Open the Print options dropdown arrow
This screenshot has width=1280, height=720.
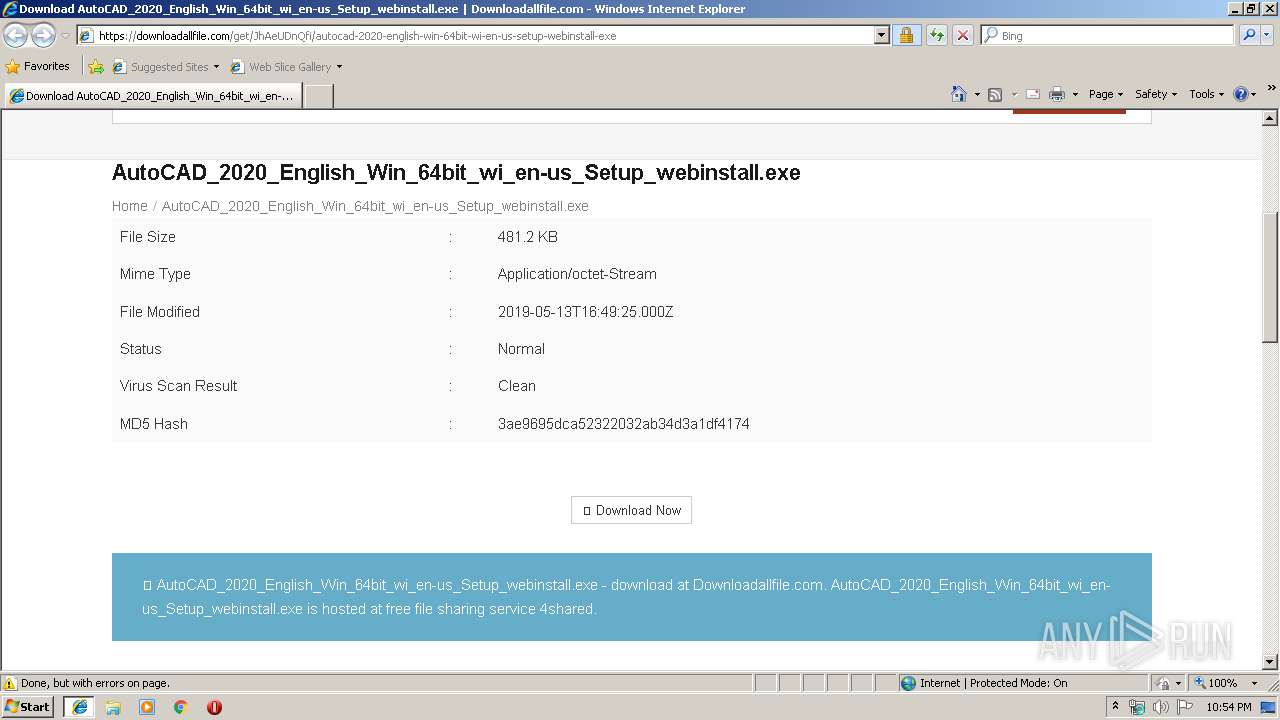1075,94
